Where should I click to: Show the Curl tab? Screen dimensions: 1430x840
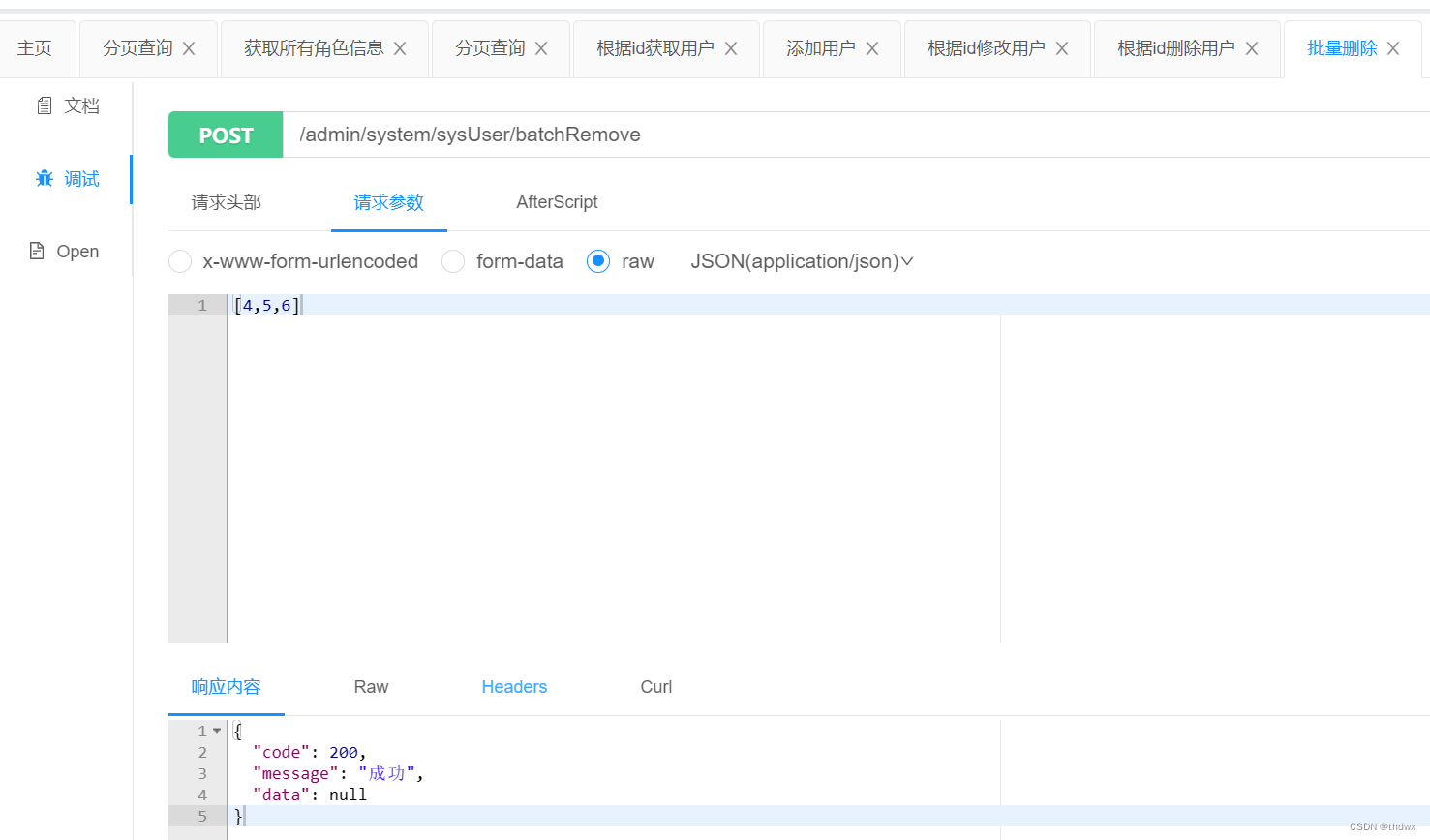[656, 687]
